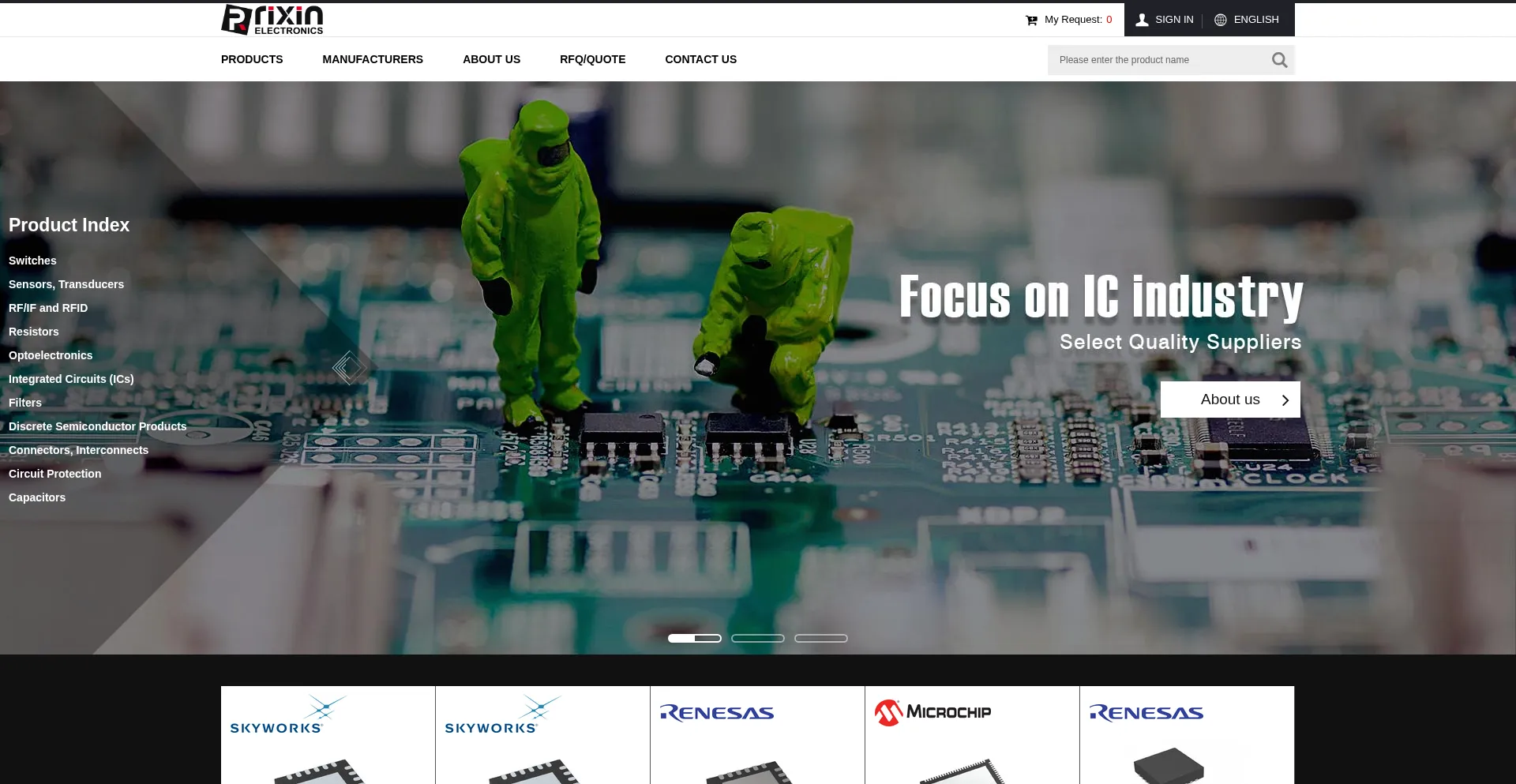The image size is (1516, 784).
Task: Open Filters category
Action: [x=25, y=403]
